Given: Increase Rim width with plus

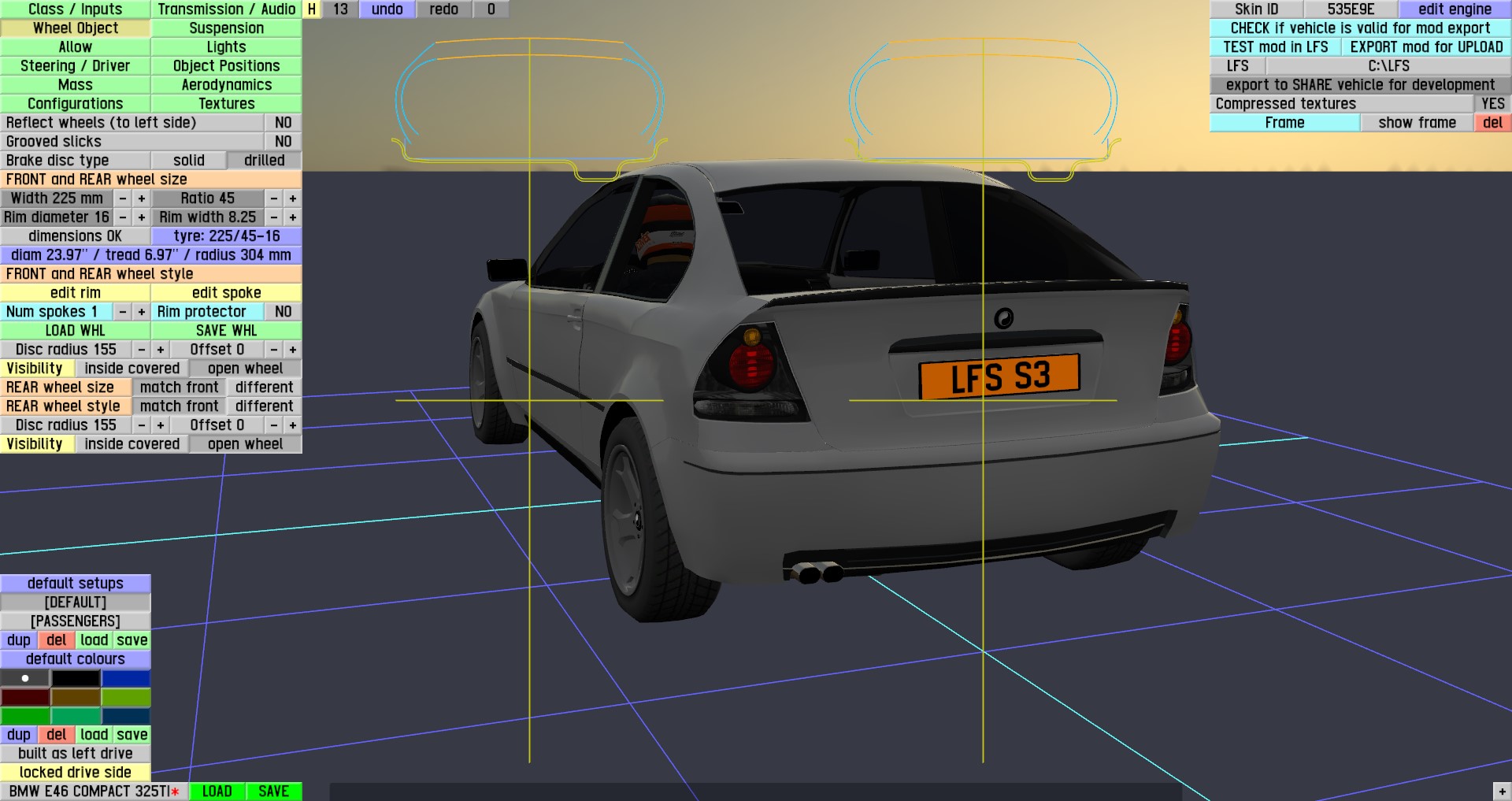Looking at the screenshot, I should (x=293, y=217).
